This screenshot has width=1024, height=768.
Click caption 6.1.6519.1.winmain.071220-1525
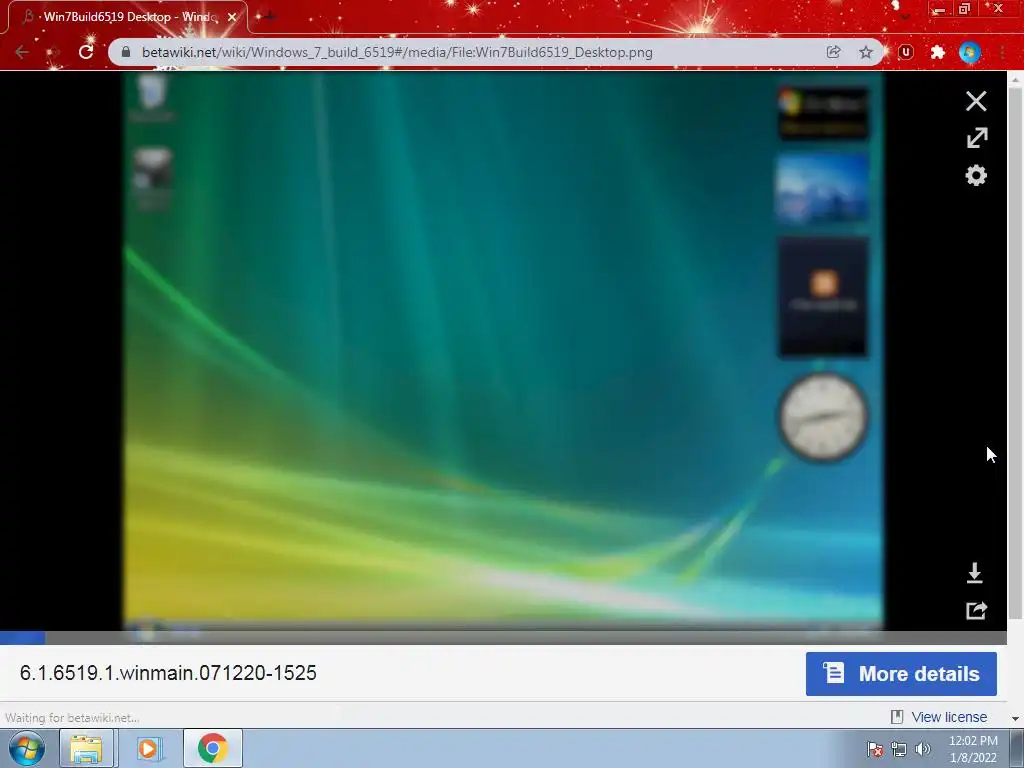point(168,673)
